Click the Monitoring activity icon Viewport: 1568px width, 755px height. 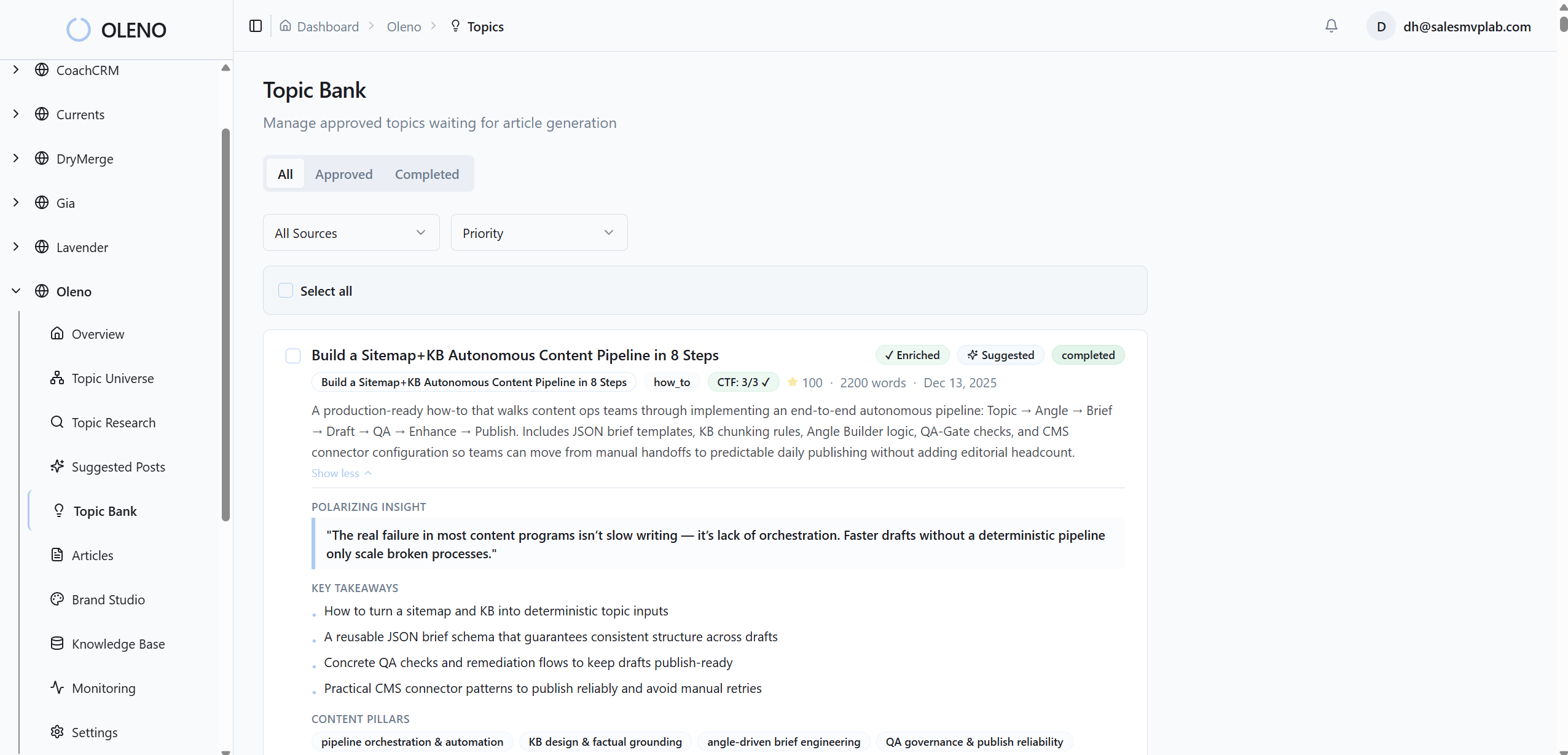57,687
